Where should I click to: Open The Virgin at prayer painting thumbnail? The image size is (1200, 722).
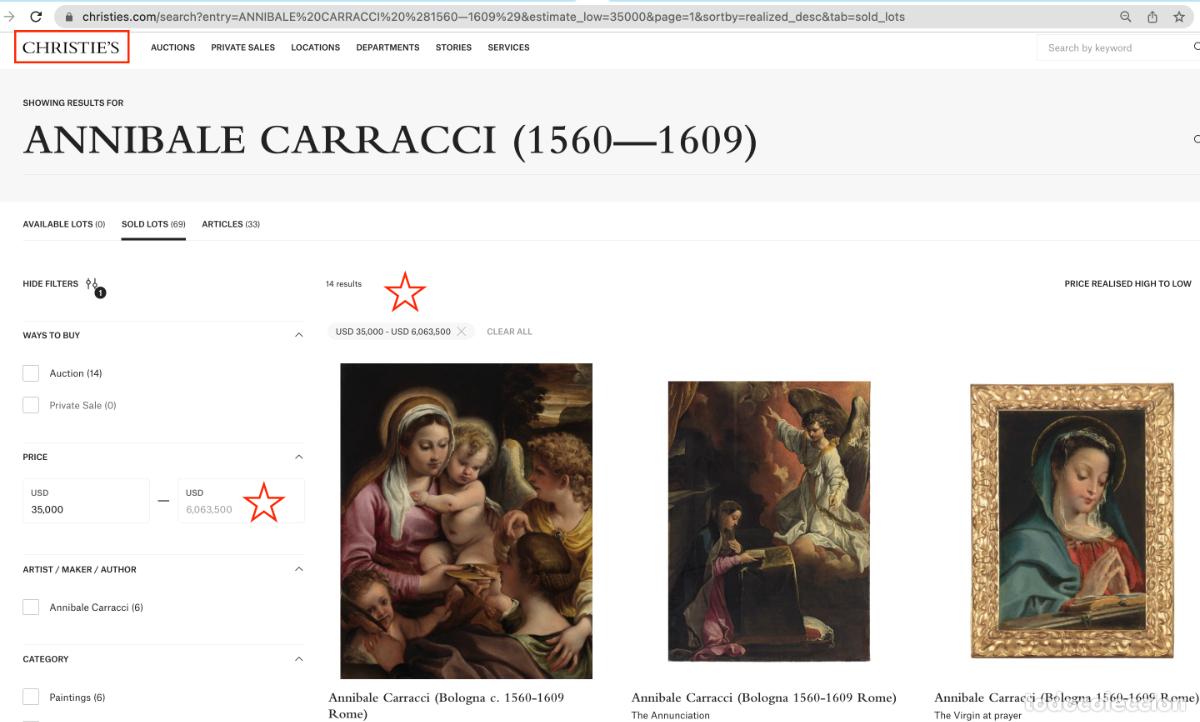[1071, 521]
